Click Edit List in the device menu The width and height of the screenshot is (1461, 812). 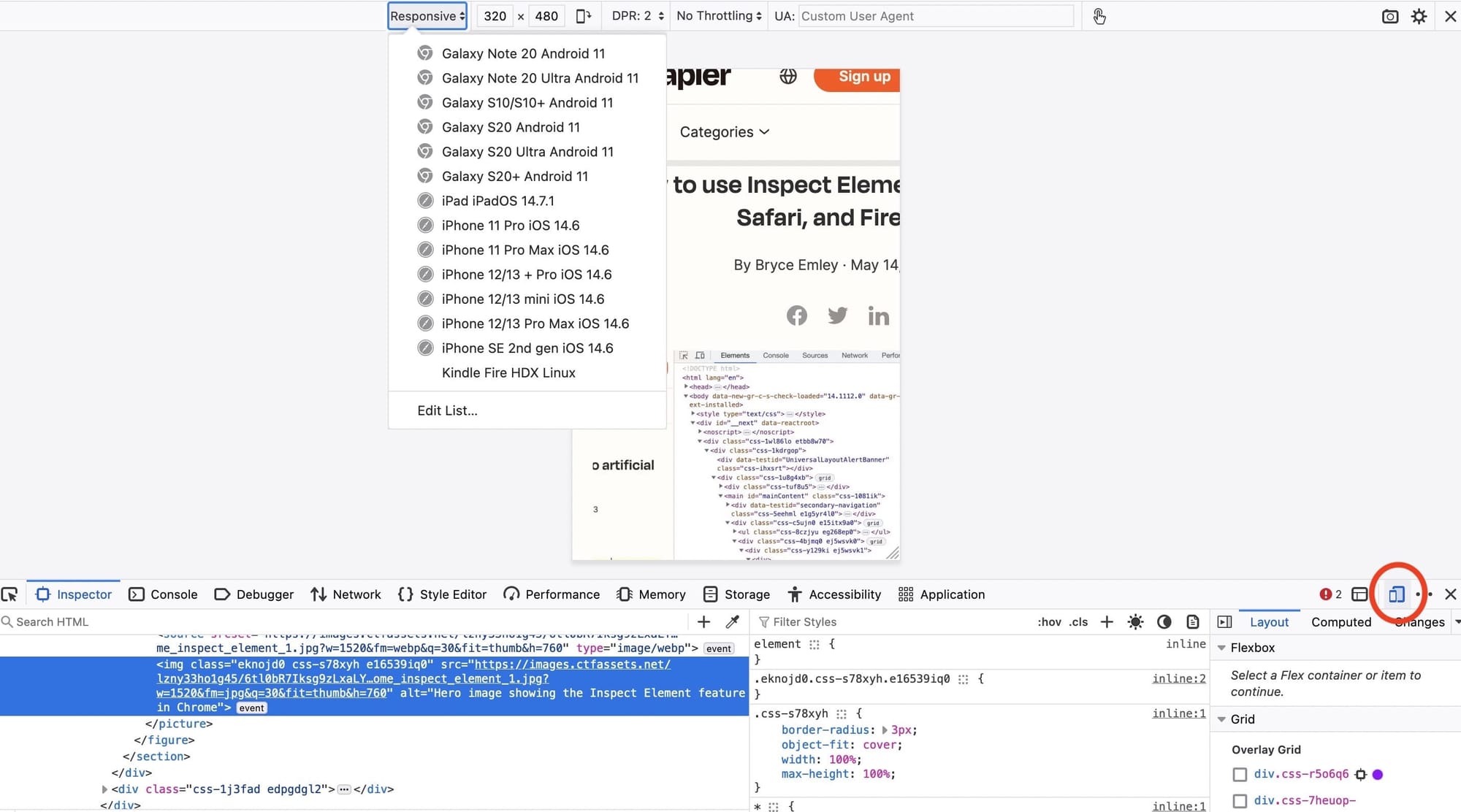pyautogui.click(x=447, y=410)
